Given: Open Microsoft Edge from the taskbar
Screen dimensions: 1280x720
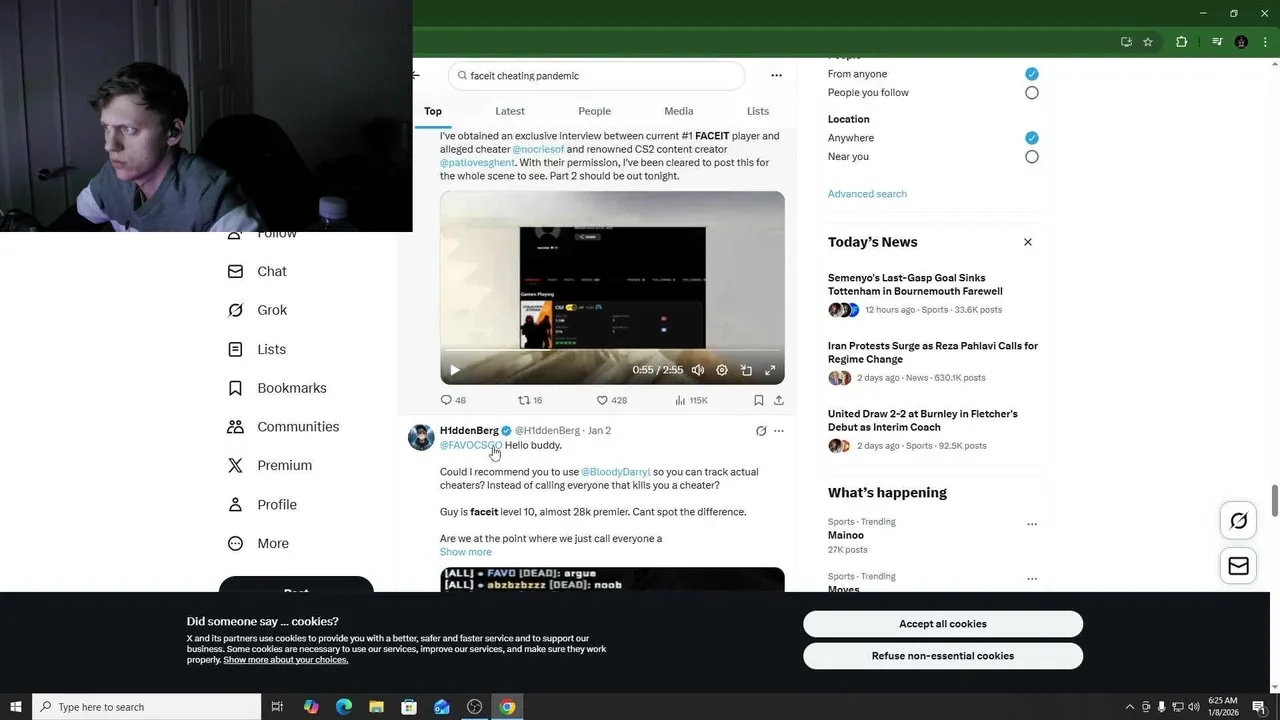Looking at the screenshot, I should click(344, 707).
